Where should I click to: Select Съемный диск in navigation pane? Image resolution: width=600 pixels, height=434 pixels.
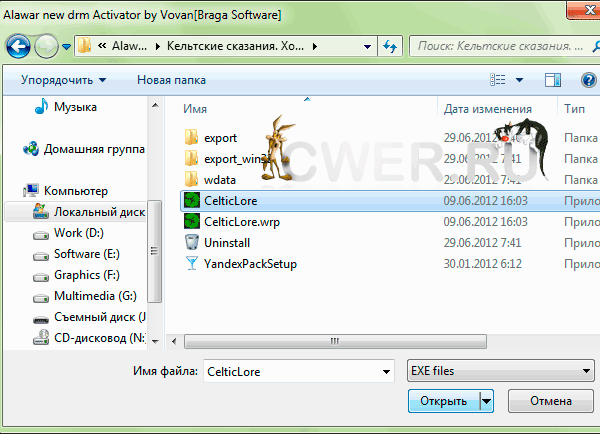tap(99, 317)
